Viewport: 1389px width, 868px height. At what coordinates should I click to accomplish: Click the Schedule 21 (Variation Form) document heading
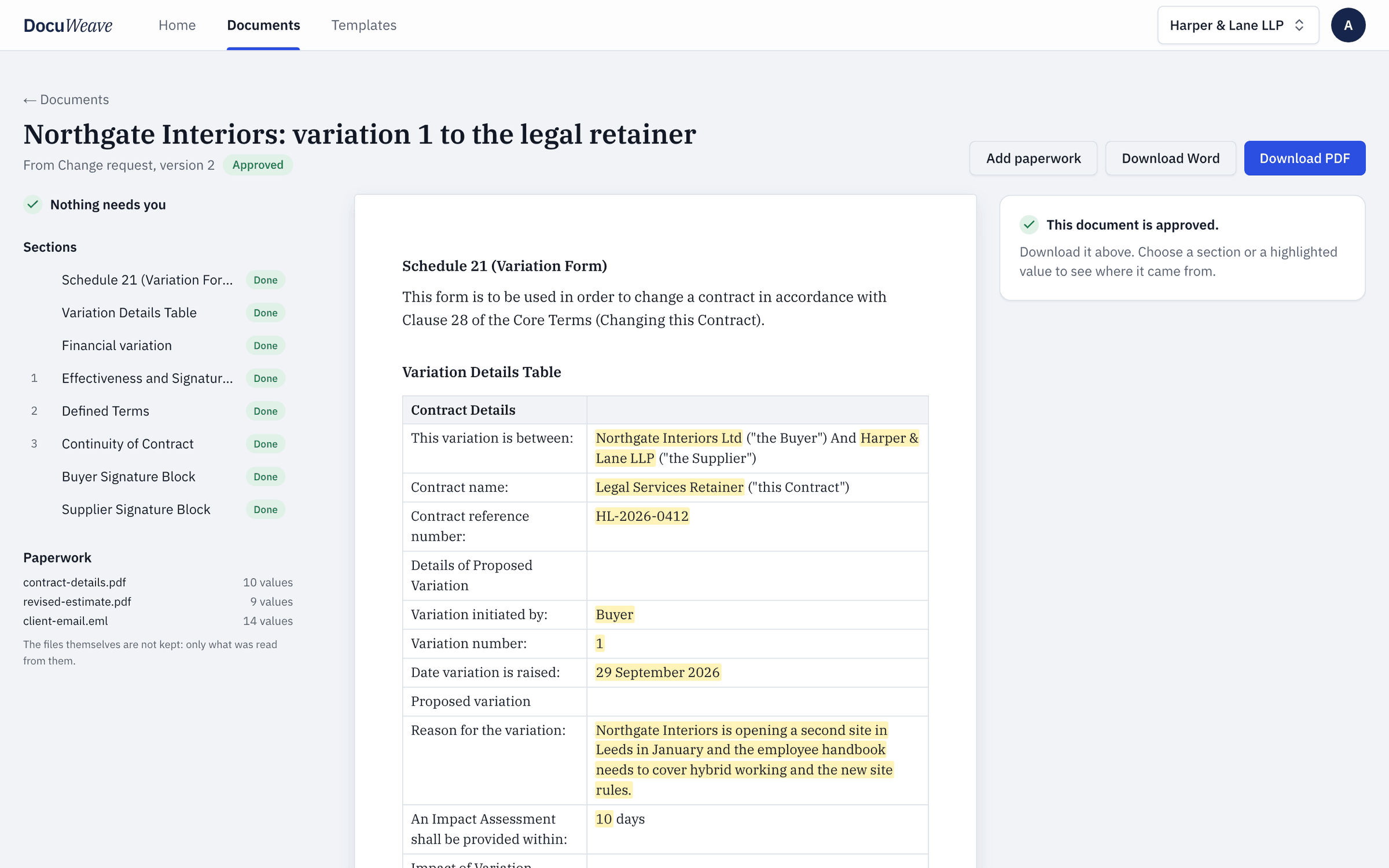pyautogui.click(x=505, y=266)
